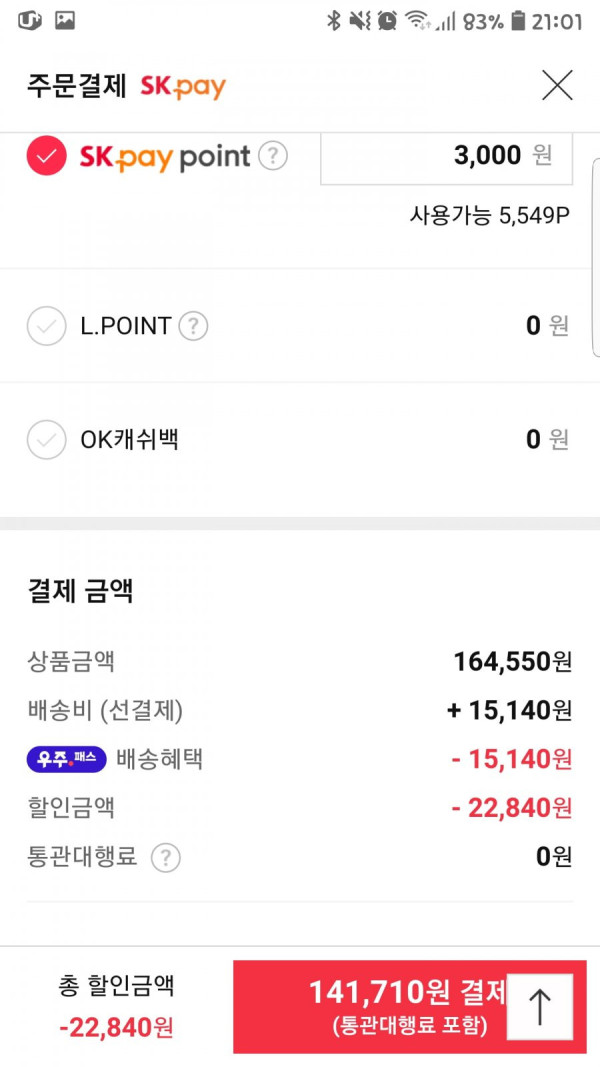Tap the 141,710원 결제 button
The height and width of the screenshot is (1067, 600).
[410, 1007]
